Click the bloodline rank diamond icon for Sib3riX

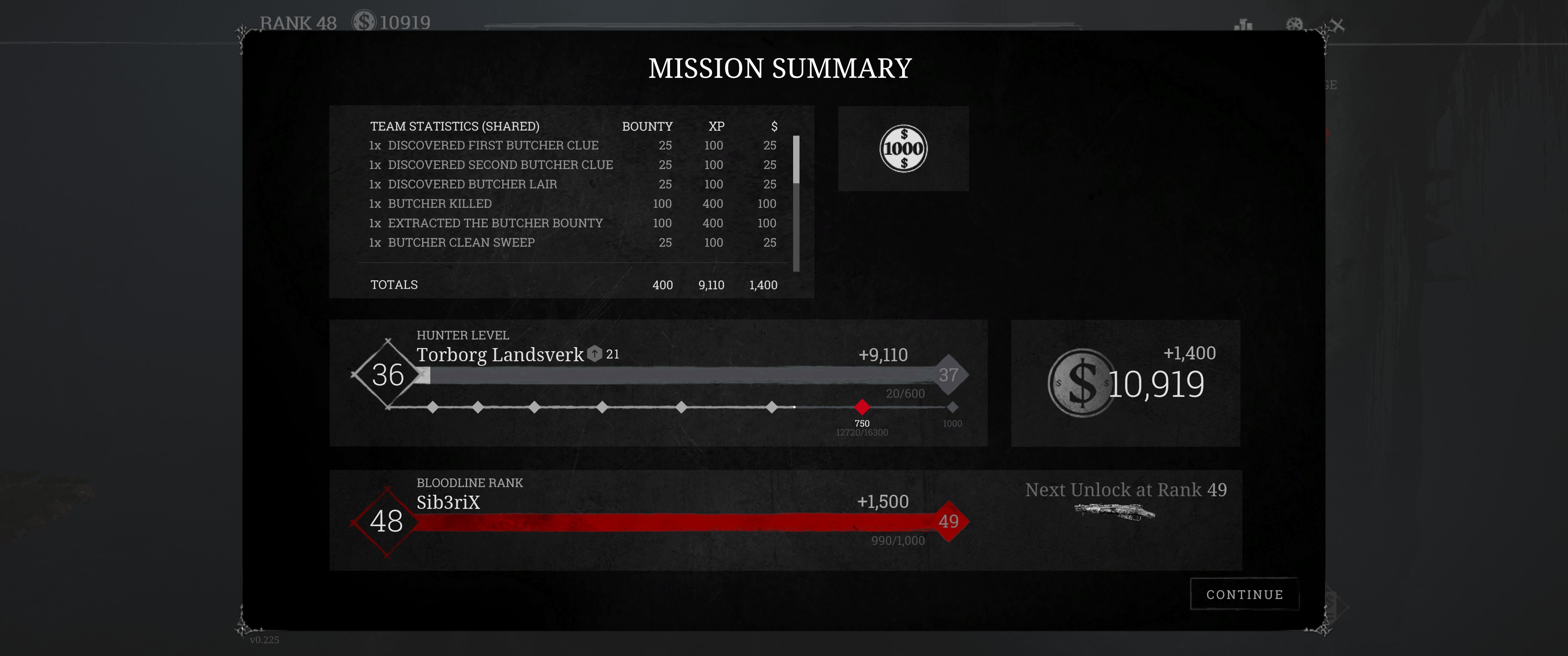[x=389, y=520]
